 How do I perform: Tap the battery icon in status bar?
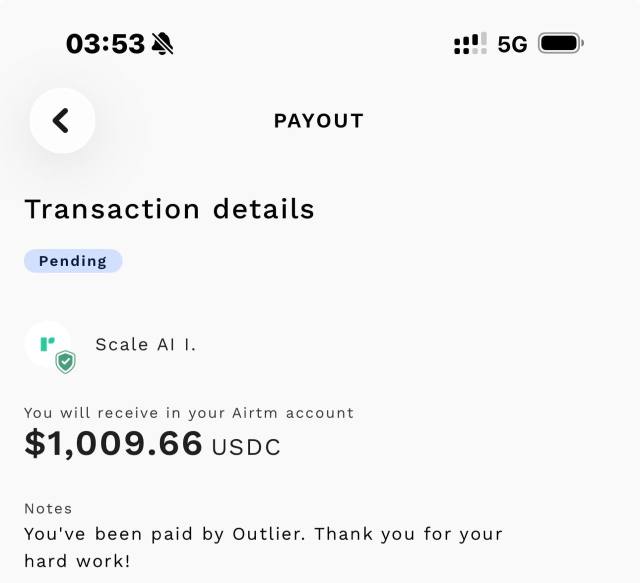(561, 44)
